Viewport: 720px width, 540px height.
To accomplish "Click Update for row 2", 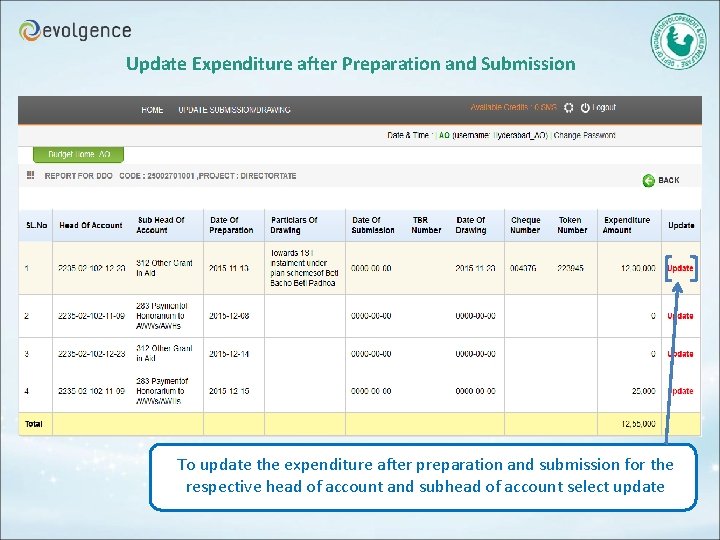I will point(681,316).
